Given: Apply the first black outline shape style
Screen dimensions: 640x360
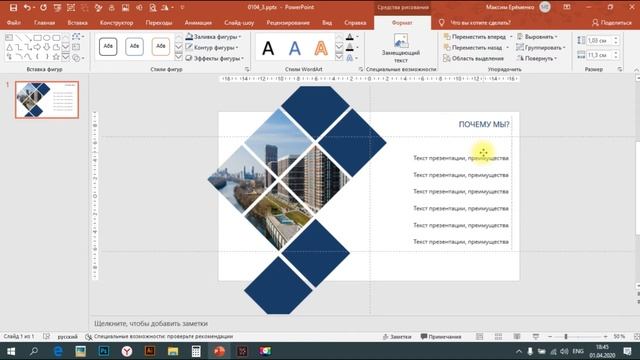Looking at the screenshot, I should pos(108,47).
